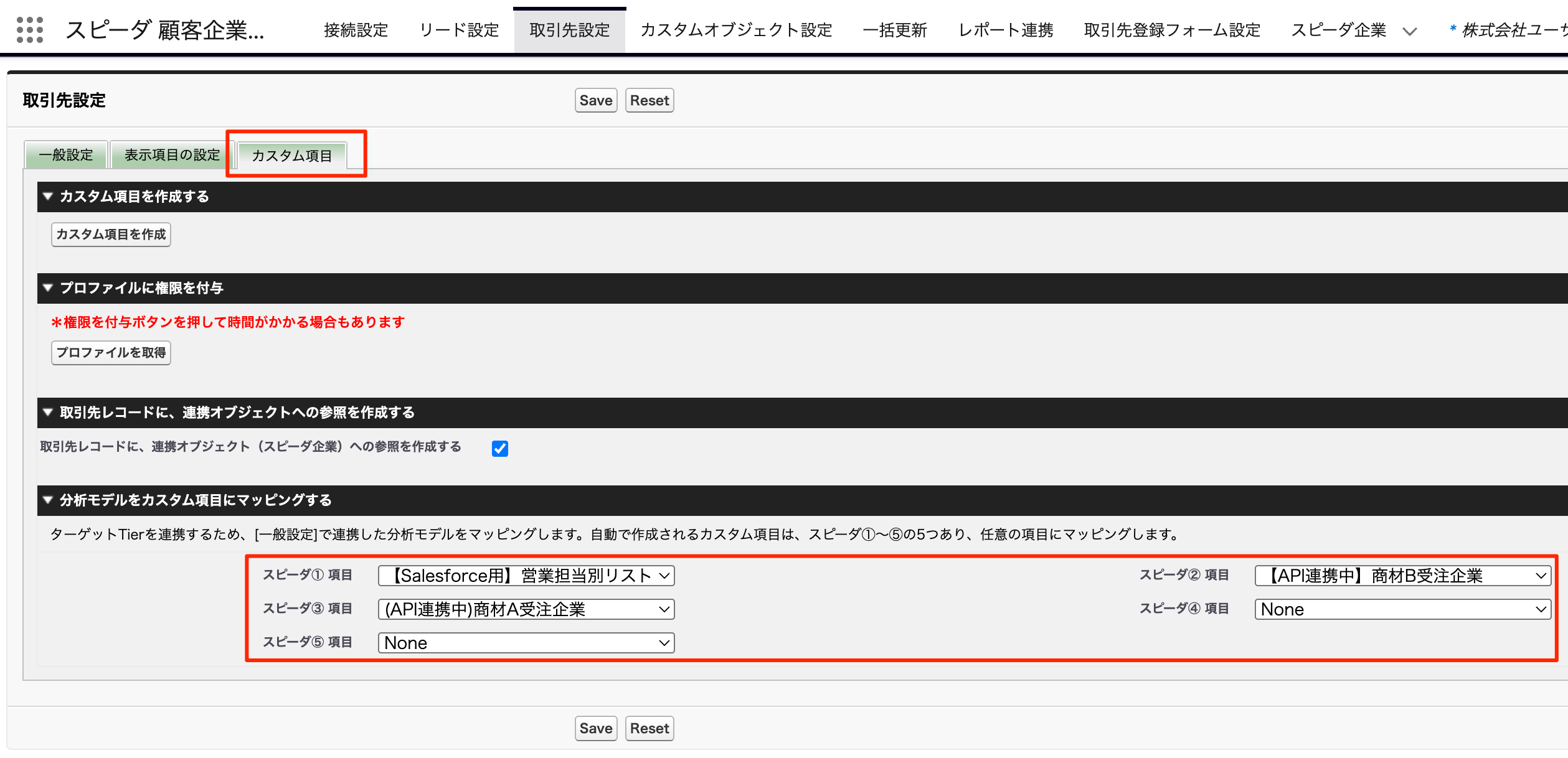The height and width of the screenshot is (758, 1568).
Task: Collapse the 分析モデルをカスタム項目にマッピングする section
Action: click(x=47, y=500)
